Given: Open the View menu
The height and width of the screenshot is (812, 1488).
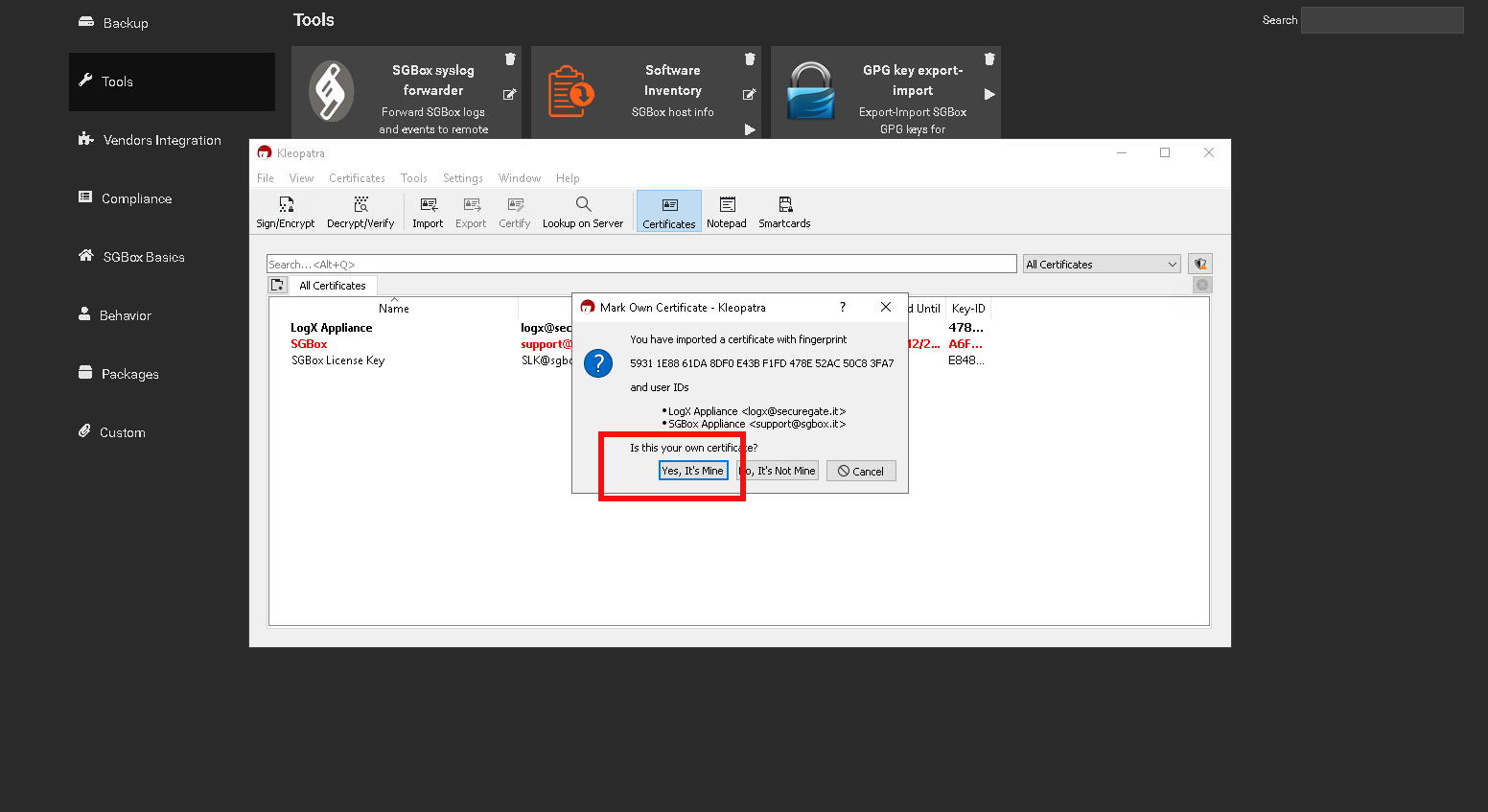Looking at the screenshot, I should [301, 178].
